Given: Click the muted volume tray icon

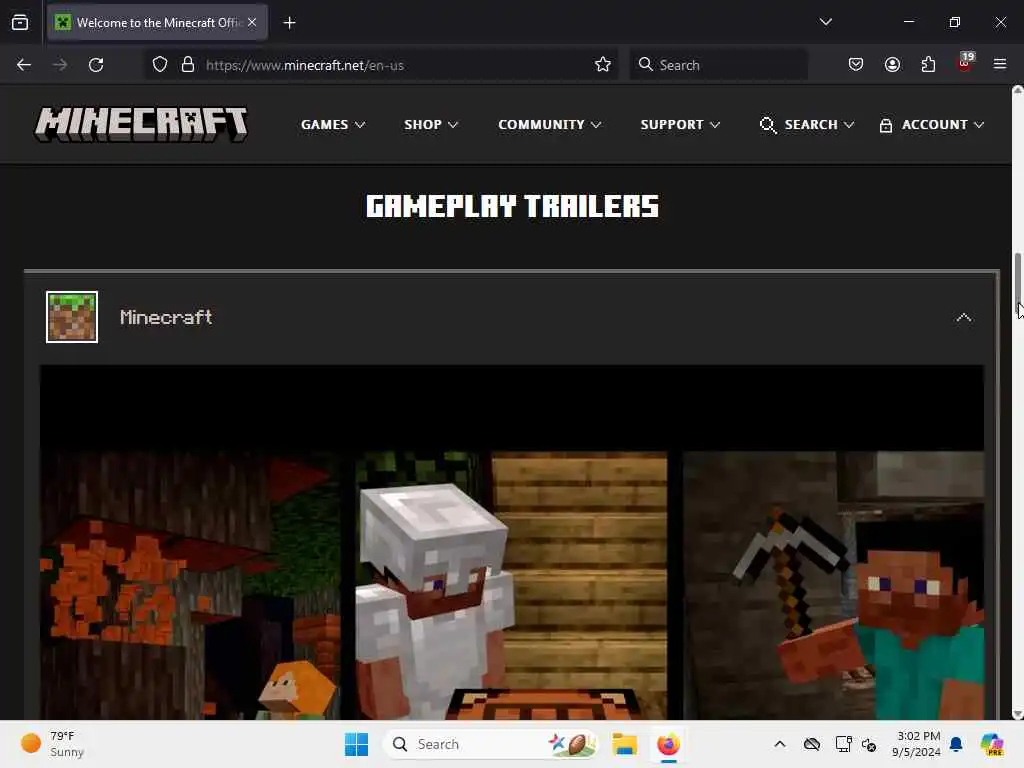Looking at the screenshot, I should [869, 744].
